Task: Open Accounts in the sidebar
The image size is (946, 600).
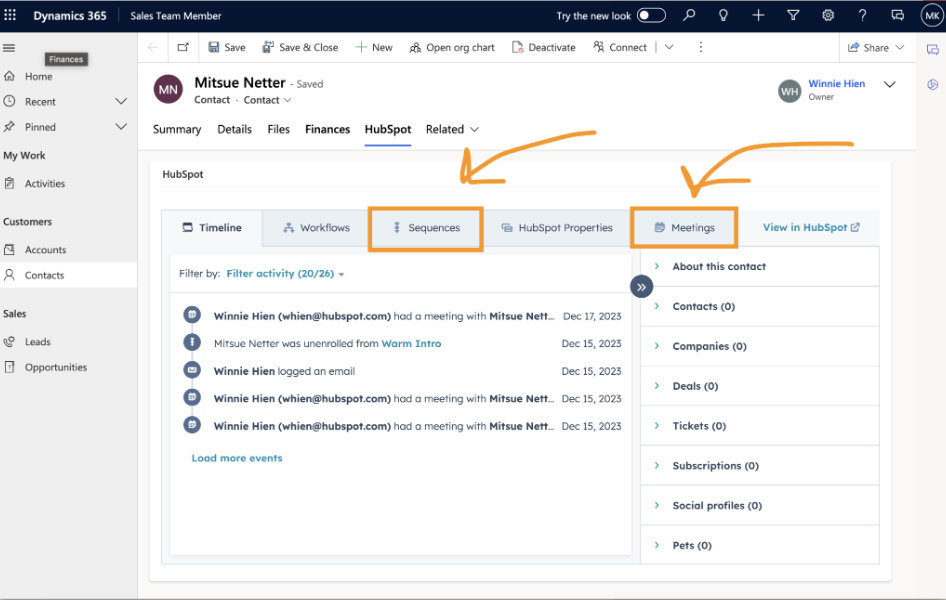Action: click(45, 250)
